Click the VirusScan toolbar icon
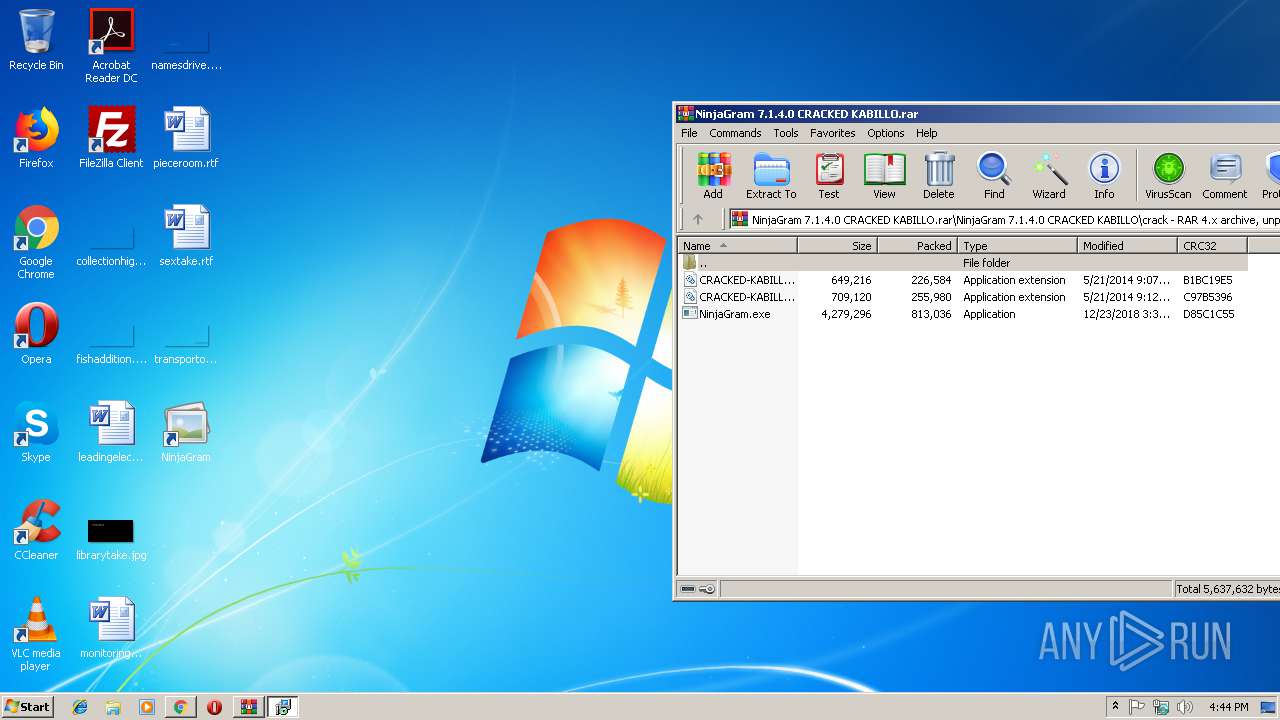Viewport: 1280px width, 720px height. 1168,176
